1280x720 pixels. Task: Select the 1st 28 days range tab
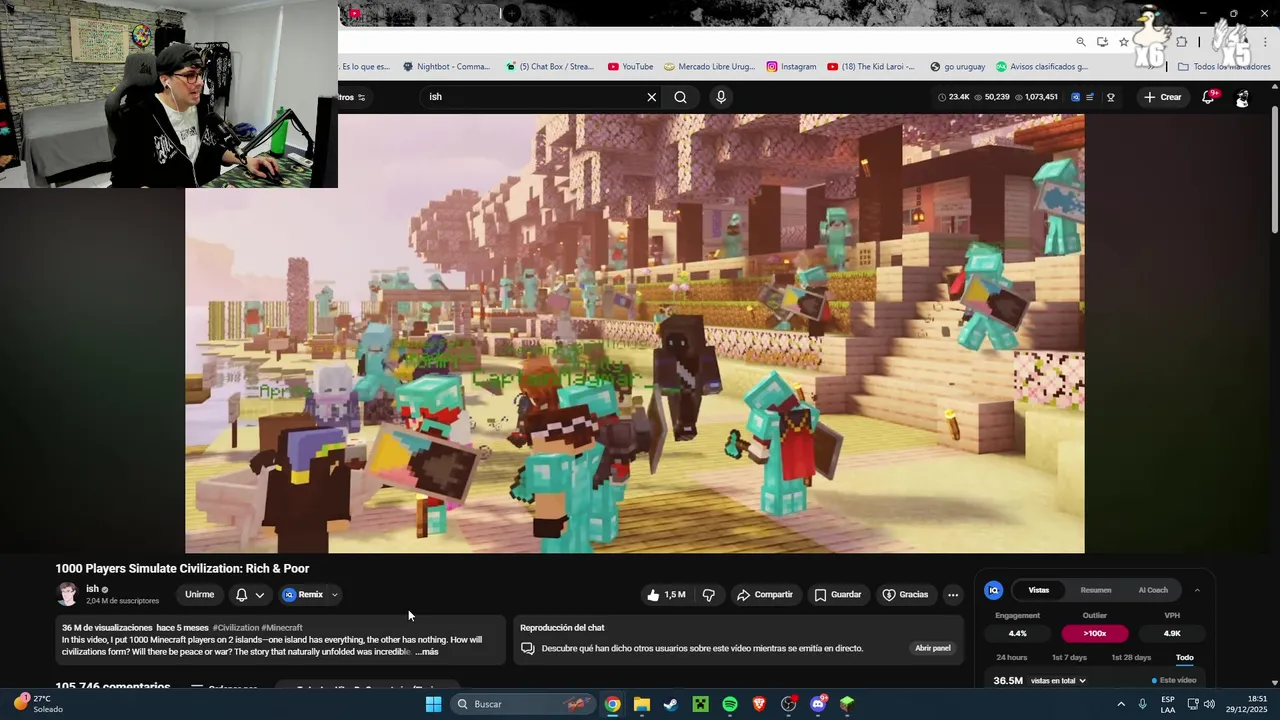[x=1131, y=658]
